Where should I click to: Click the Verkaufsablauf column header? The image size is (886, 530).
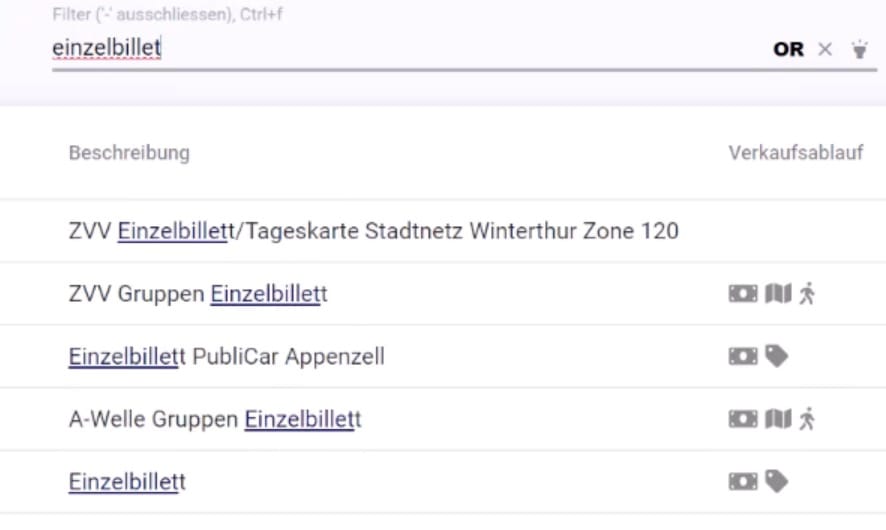click(796, 153)
